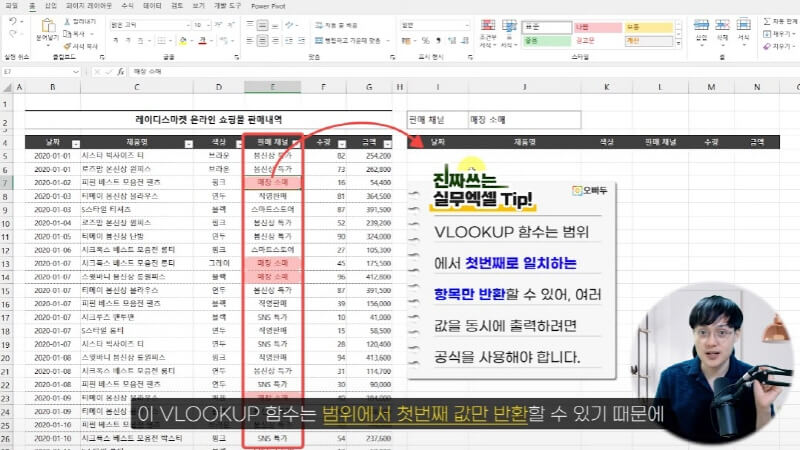Image resolution: width=800 pixels, height=450 pixels.
Task: Open the filter dropdown on 날짜 header
Action: (x=76, y=144)
